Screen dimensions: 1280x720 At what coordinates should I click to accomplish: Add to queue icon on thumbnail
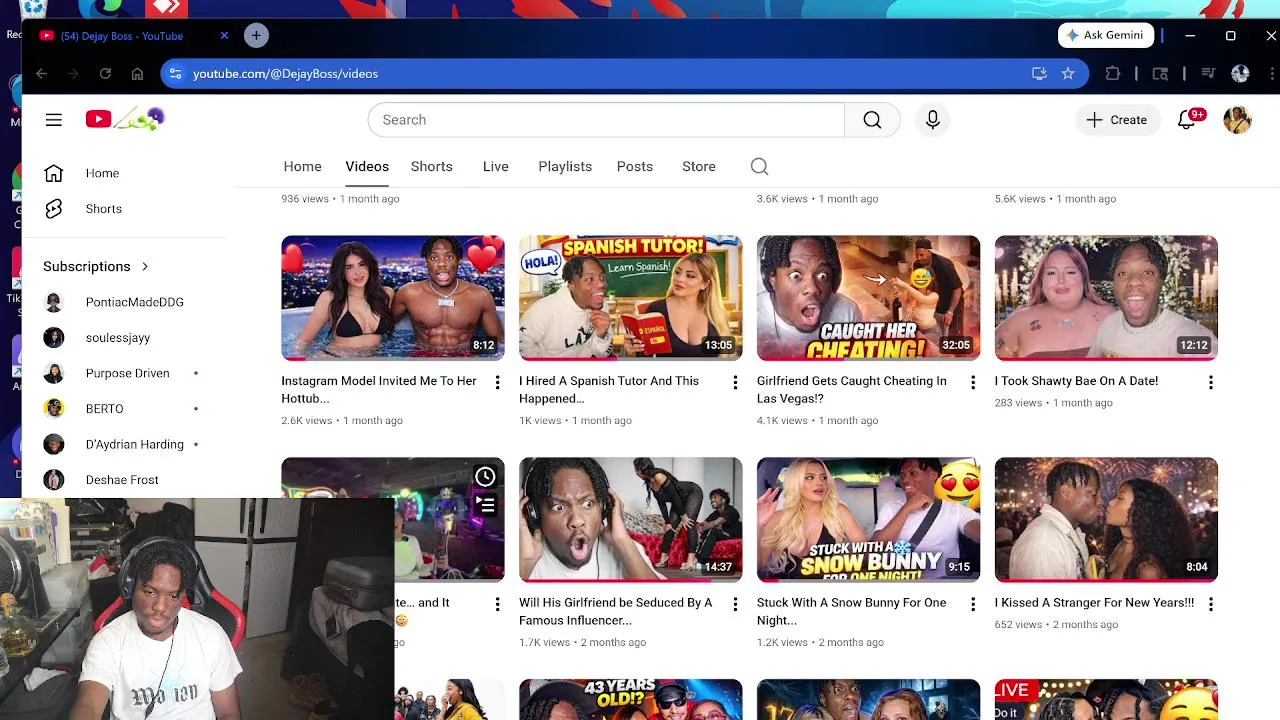pyautogui.click(x=485, y=505)
